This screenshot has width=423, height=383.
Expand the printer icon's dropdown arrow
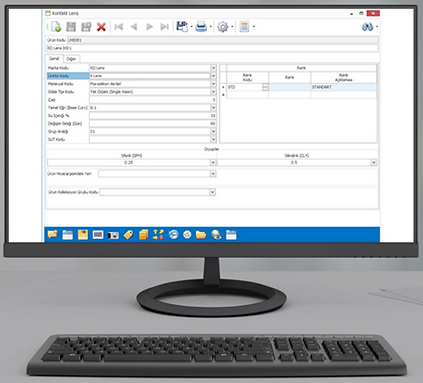tap(211, 27)
